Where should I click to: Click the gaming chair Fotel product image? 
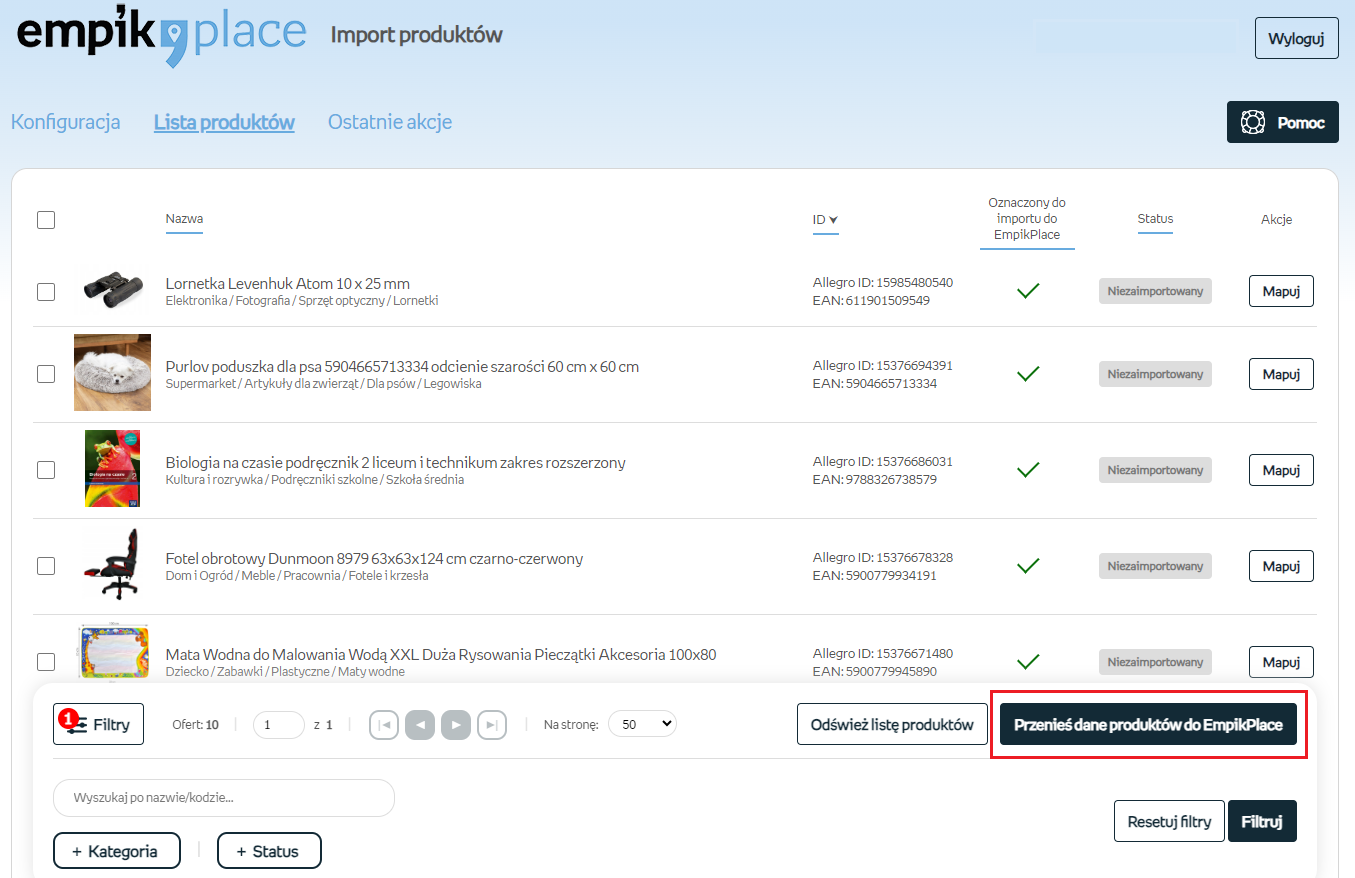coord(112,565)
